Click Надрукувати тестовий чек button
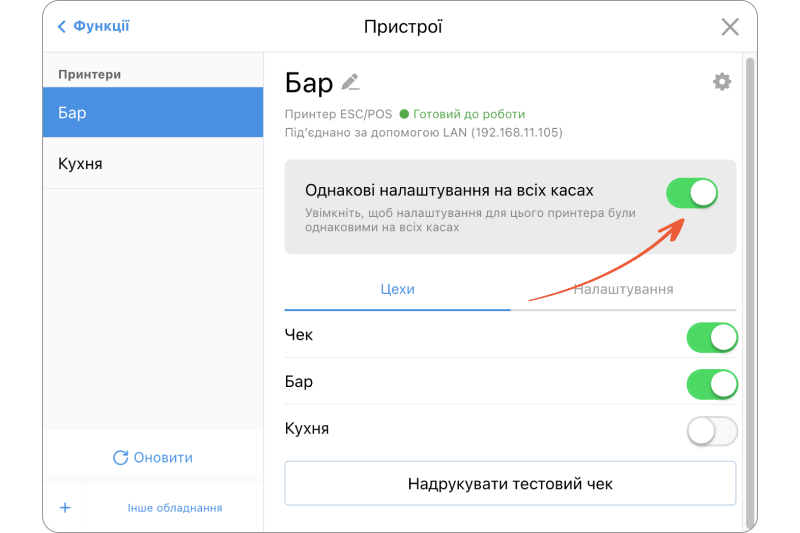 (510, 484)
